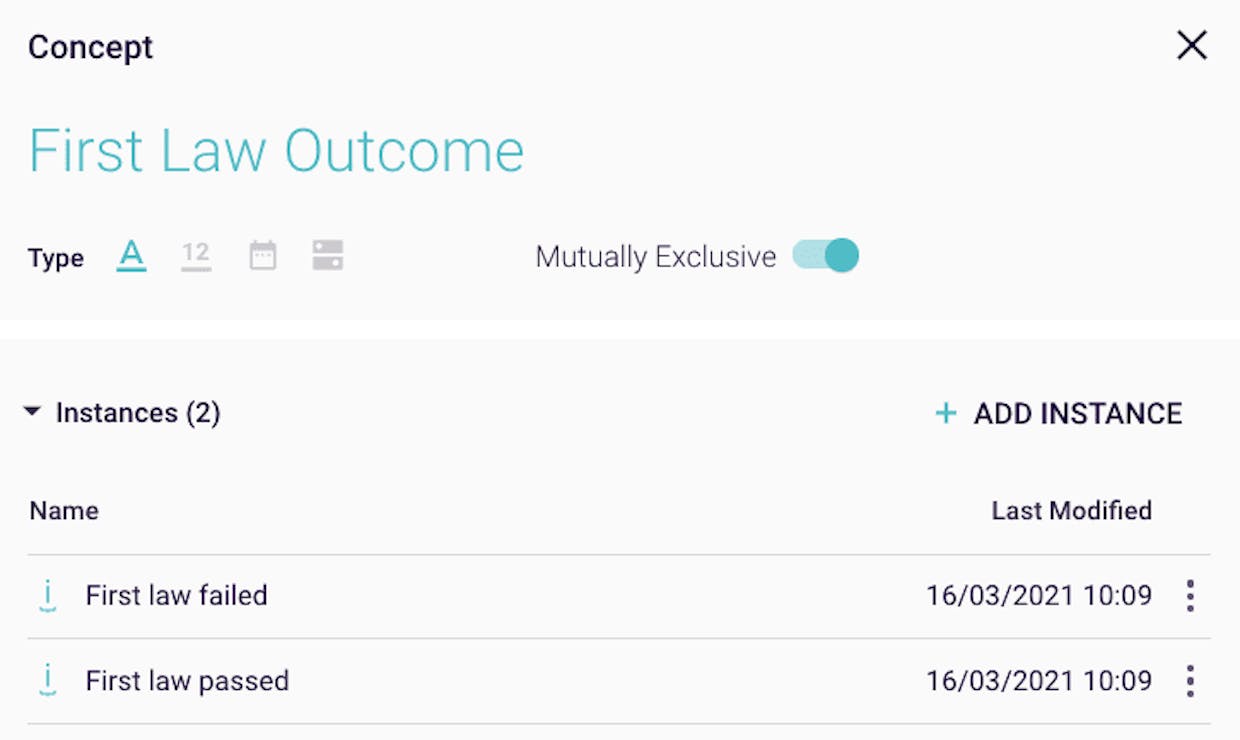
Task: Sort by the Name column header
Action: click(64, 511)
